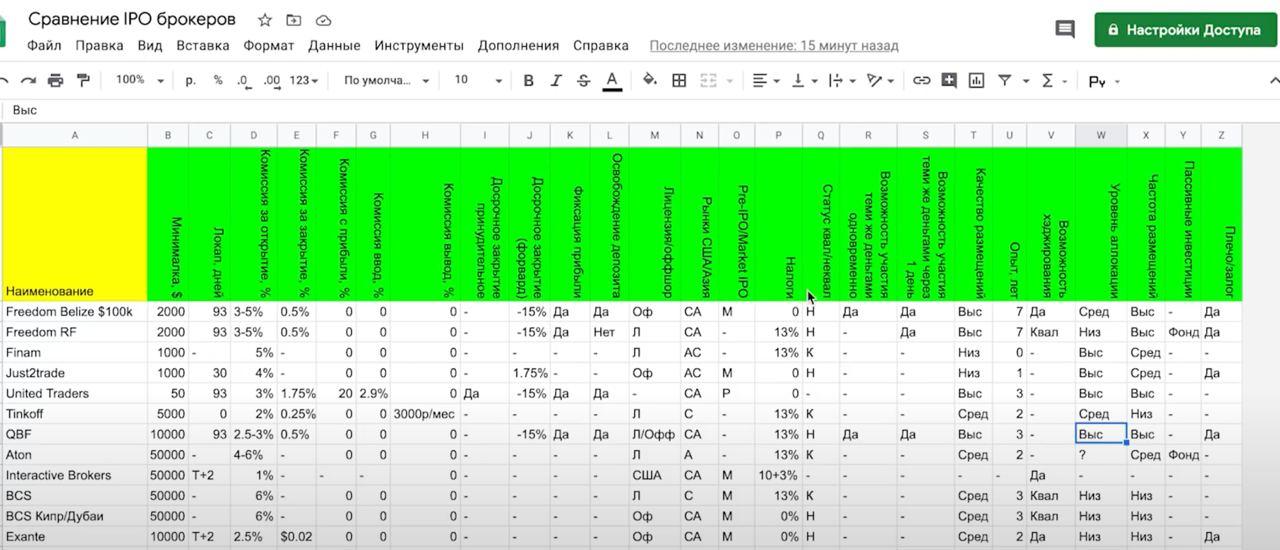The image size is (1280, 550).
Task: Open the 'Вид' menu
Action: [x=150, y=45]
